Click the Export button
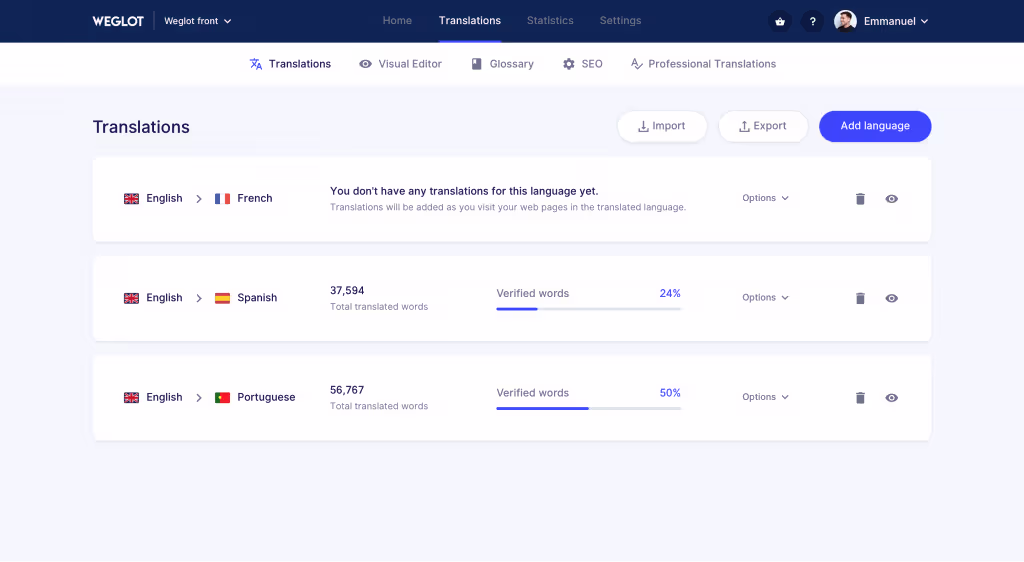 click(763, 126)
